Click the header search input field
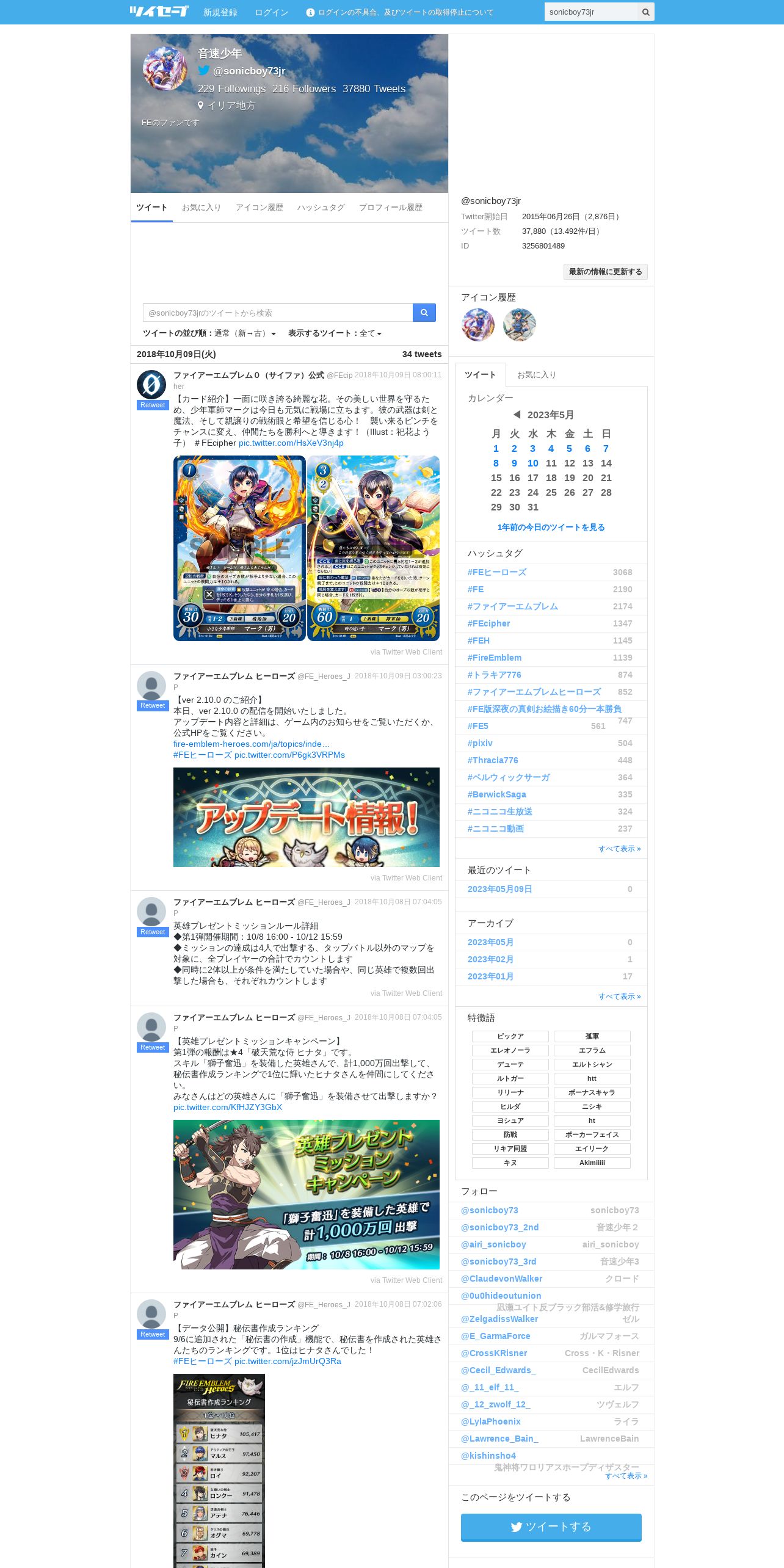 click(x=591, y=12)
